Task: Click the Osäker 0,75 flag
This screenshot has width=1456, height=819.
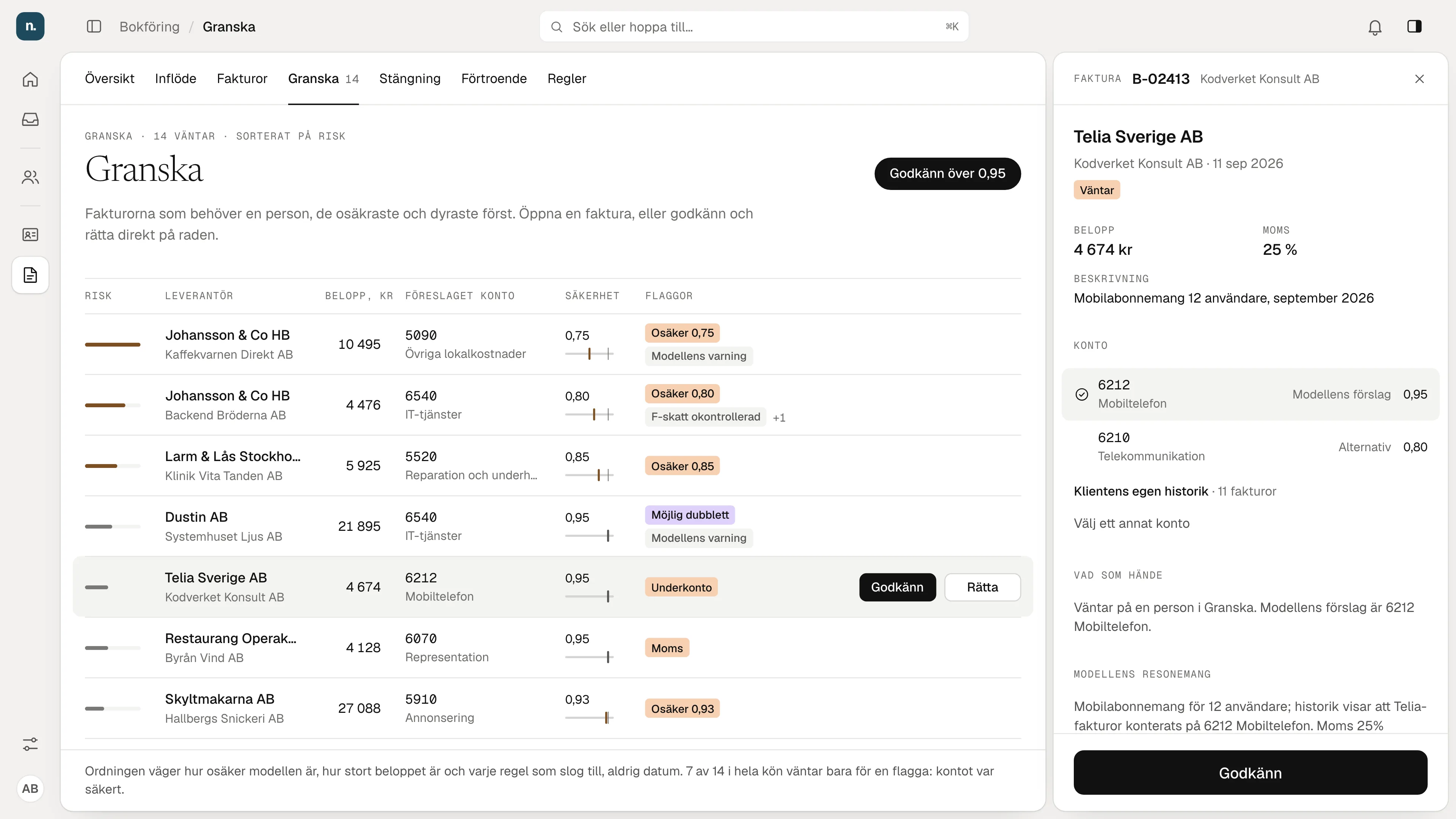Action: [x=682, y=333]
